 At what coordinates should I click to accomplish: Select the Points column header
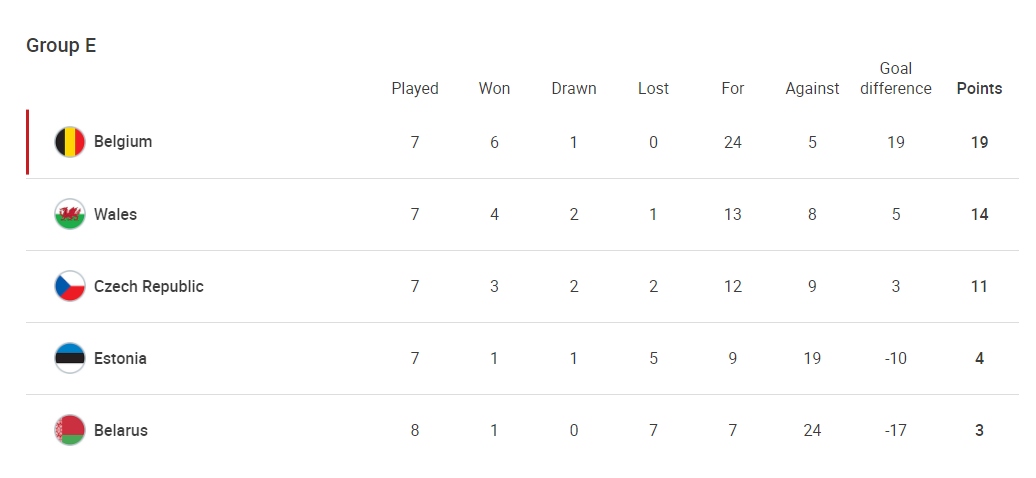[x=979, y=89]
